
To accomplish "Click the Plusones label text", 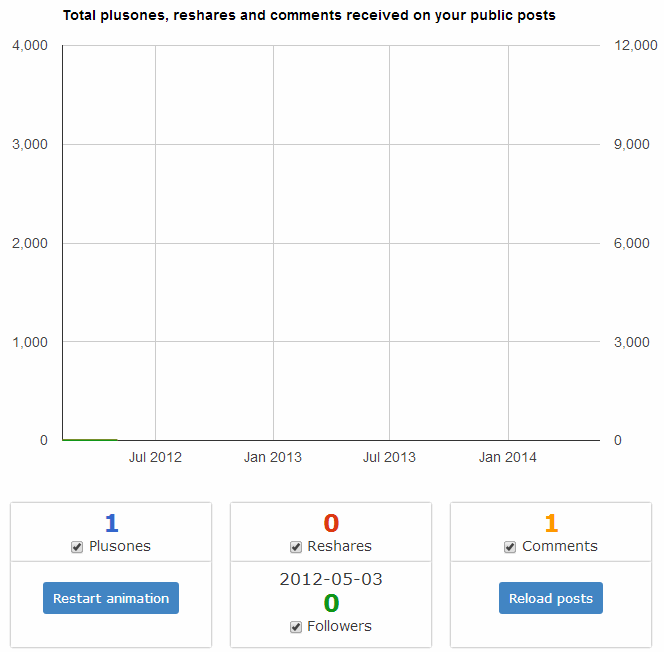I will pos(120,546).
